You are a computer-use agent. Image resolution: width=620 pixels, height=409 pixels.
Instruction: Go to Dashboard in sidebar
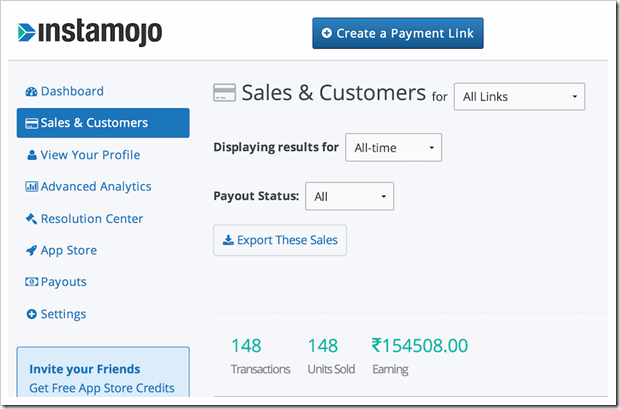(71, 91)
